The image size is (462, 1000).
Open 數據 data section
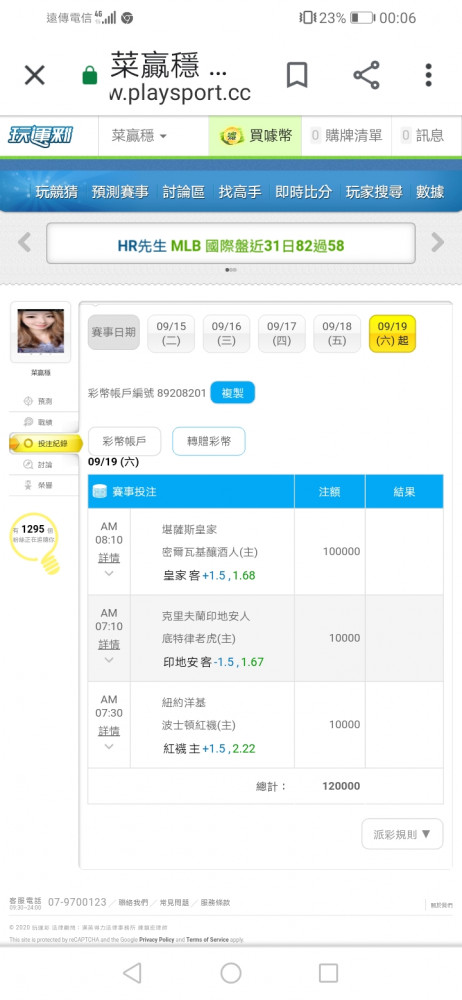tap(430, 191)
